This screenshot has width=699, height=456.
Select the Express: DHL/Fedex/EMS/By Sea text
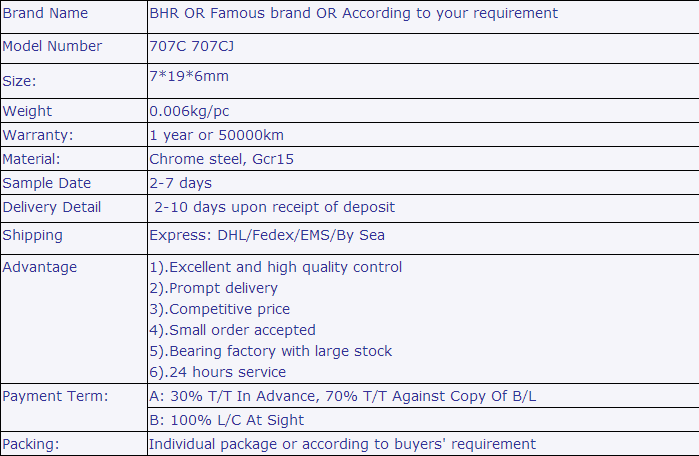267,236
